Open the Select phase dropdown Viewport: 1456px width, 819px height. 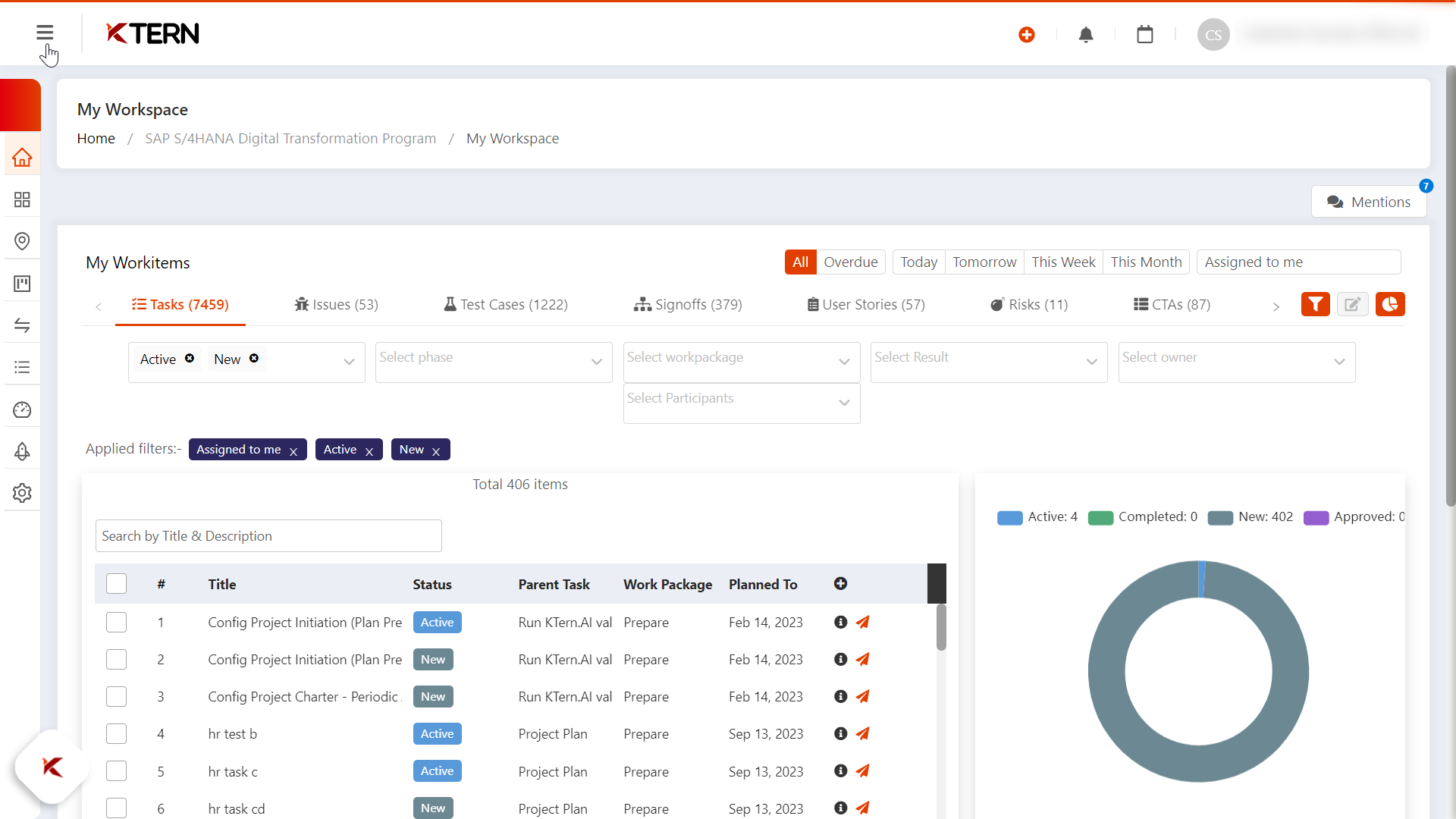pyautogui.click(x=494, y=362)
